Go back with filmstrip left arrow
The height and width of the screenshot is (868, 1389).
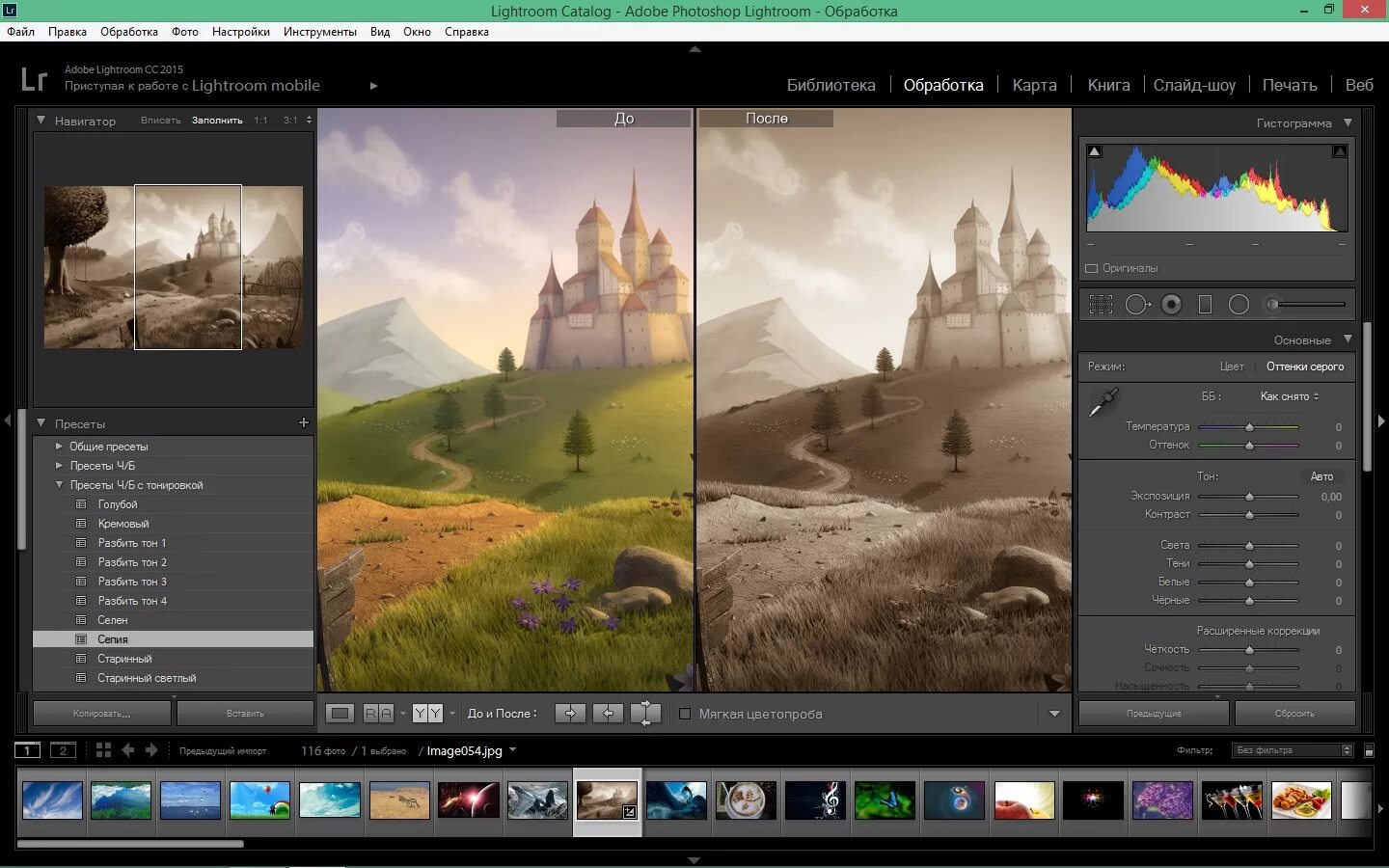(128, 750)
